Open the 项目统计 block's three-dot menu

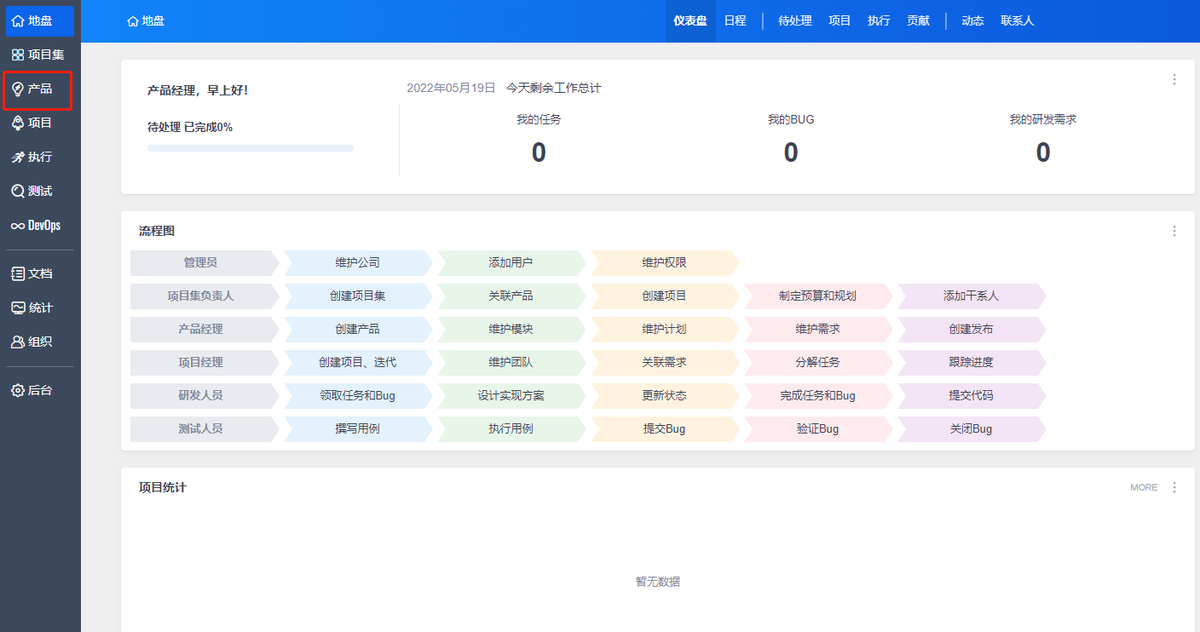point(1174,487)
